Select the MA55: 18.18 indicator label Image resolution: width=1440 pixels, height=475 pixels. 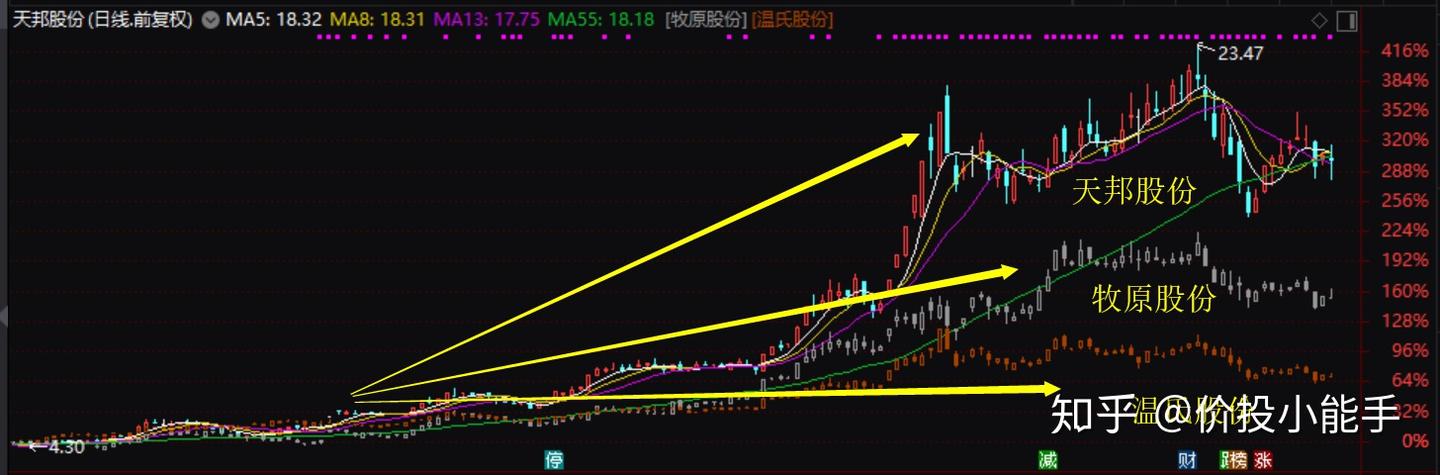[602, 20]
